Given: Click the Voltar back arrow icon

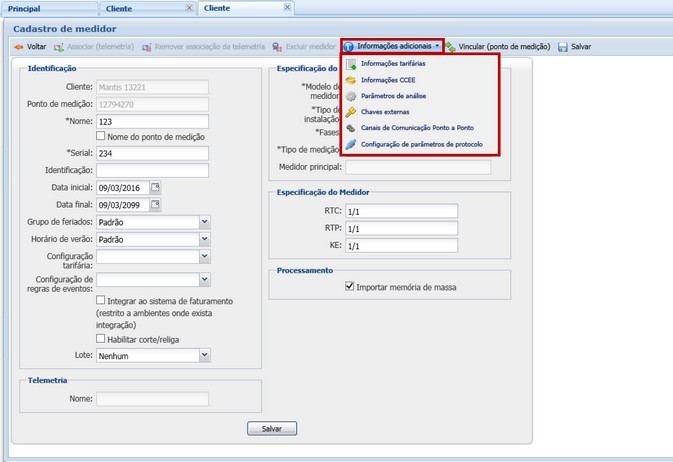Looking at the screenshot, I should point(18,47).
